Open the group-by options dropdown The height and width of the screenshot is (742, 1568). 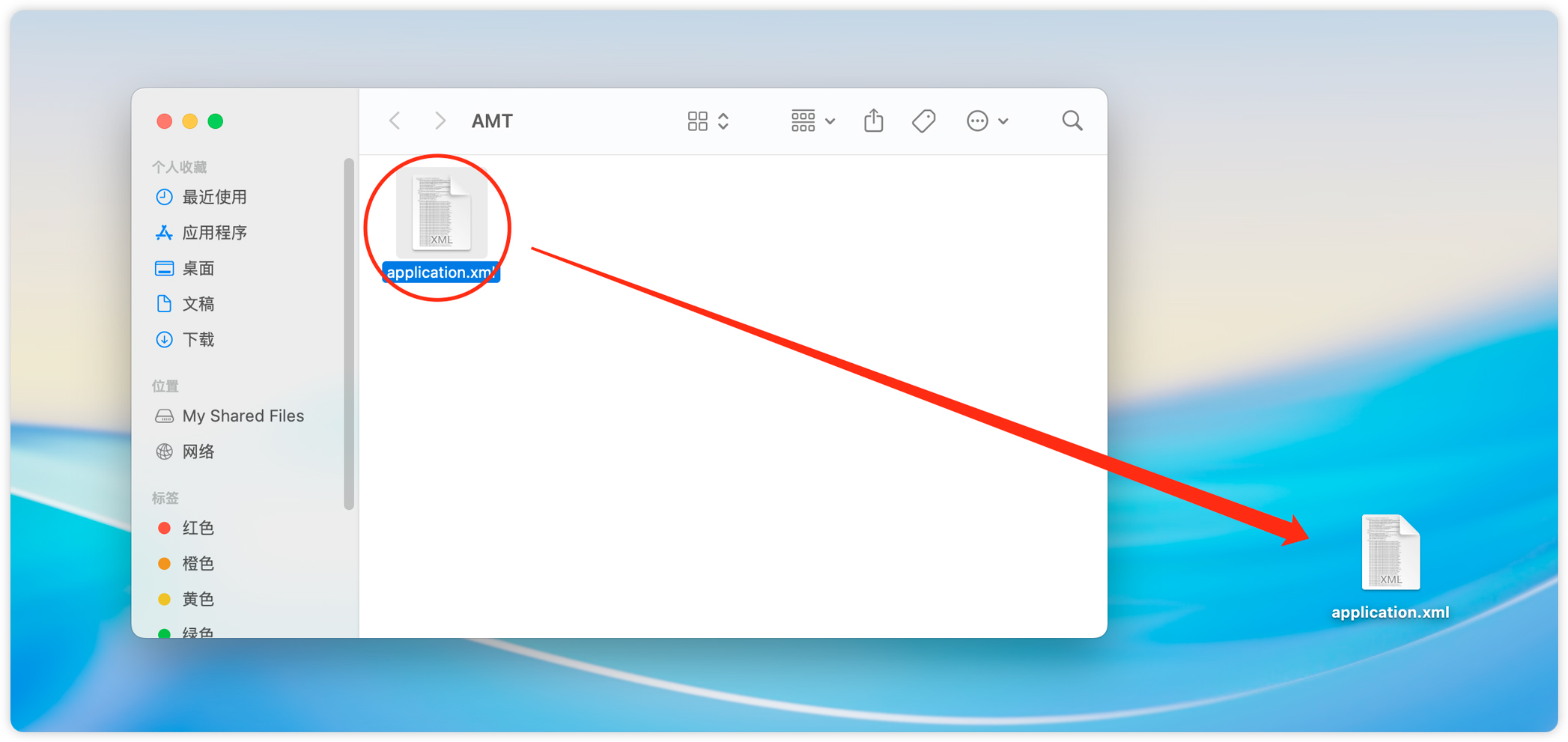(812, 121)
